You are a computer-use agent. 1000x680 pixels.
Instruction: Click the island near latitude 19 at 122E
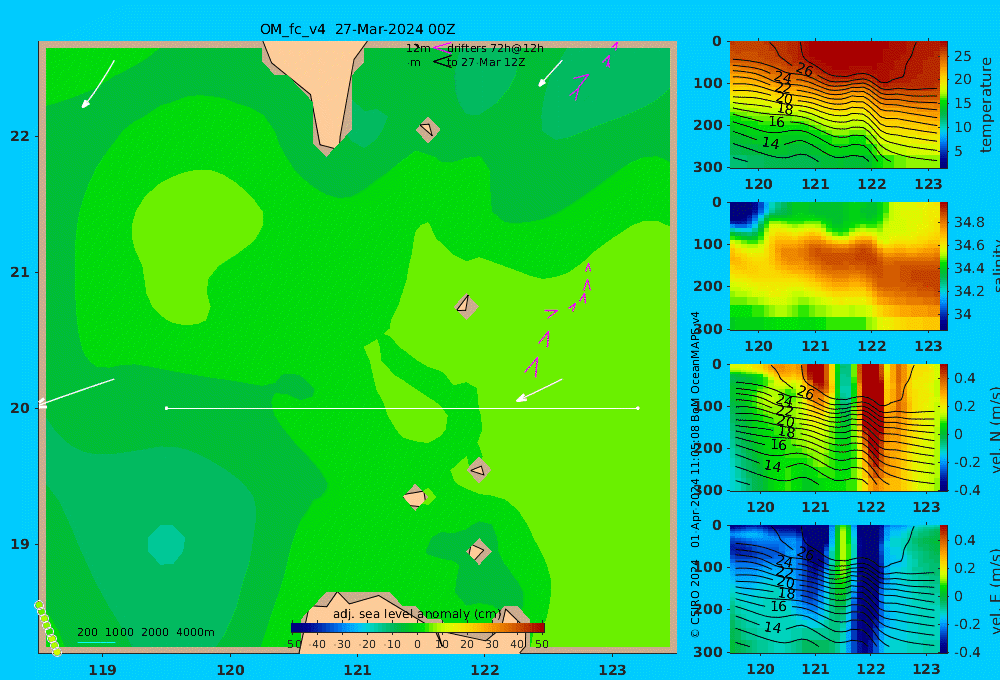[478, 551]
